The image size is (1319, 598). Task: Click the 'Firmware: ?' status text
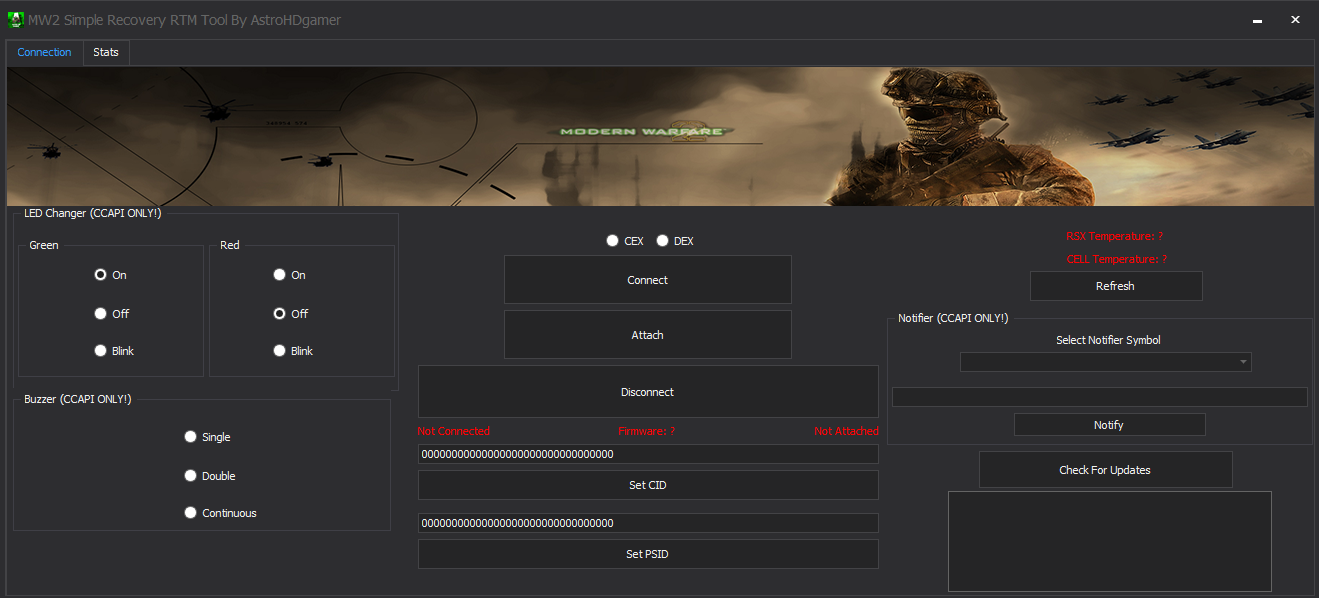point(647,431)
